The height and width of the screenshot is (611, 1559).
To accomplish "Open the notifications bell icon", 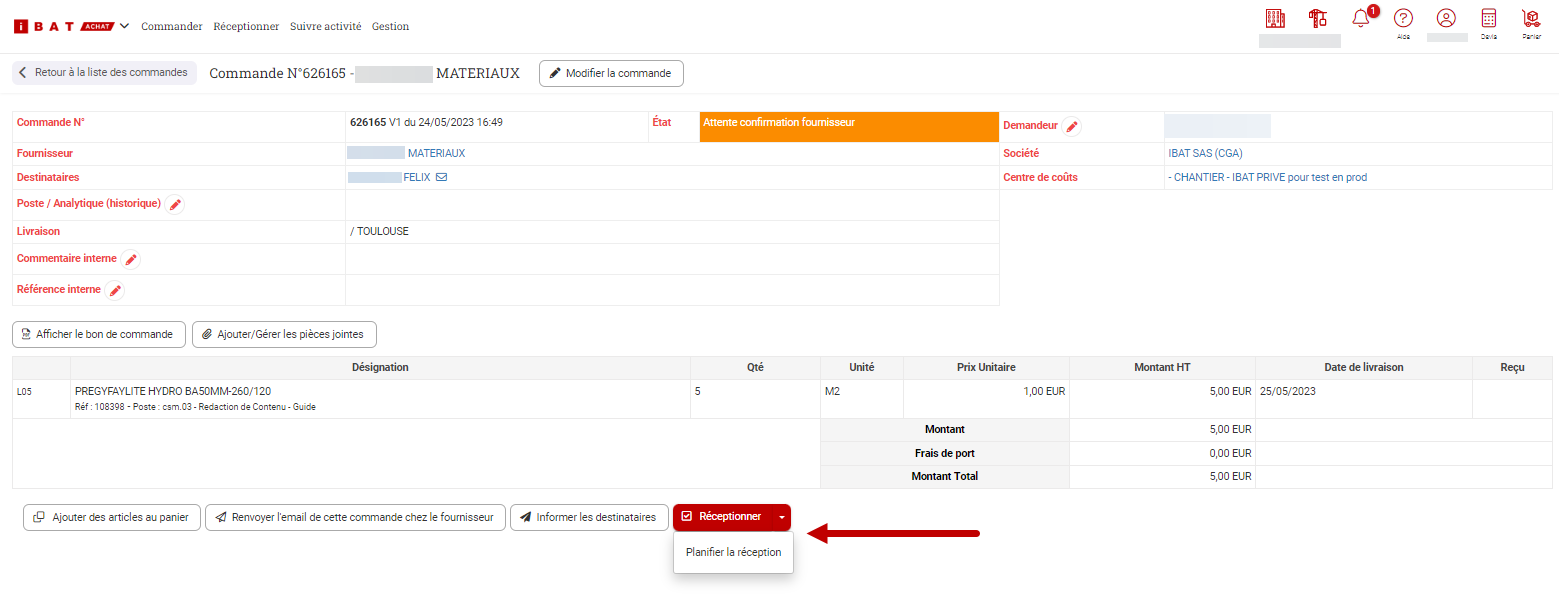I will [x=1360, y=19].
